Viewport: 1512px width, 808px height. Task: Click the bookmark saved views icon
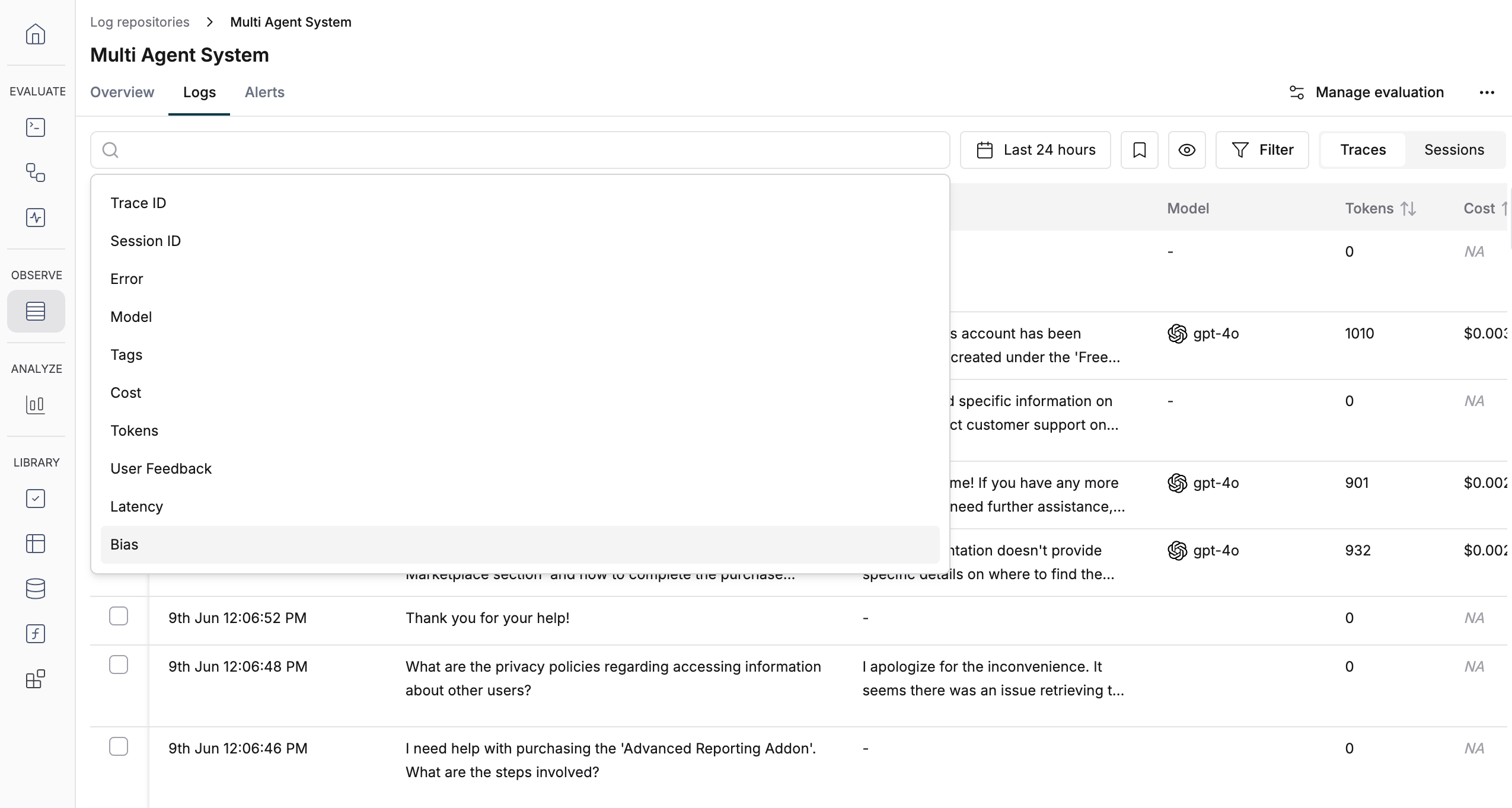1139,150
